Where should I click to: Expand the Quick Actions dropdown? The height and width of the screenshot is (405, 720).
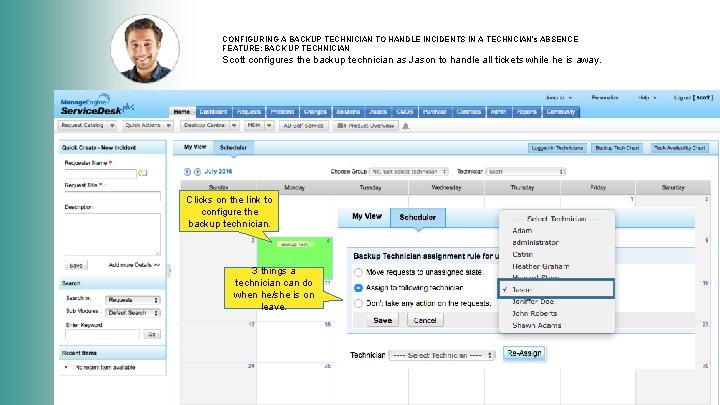(x=169, y=125)
